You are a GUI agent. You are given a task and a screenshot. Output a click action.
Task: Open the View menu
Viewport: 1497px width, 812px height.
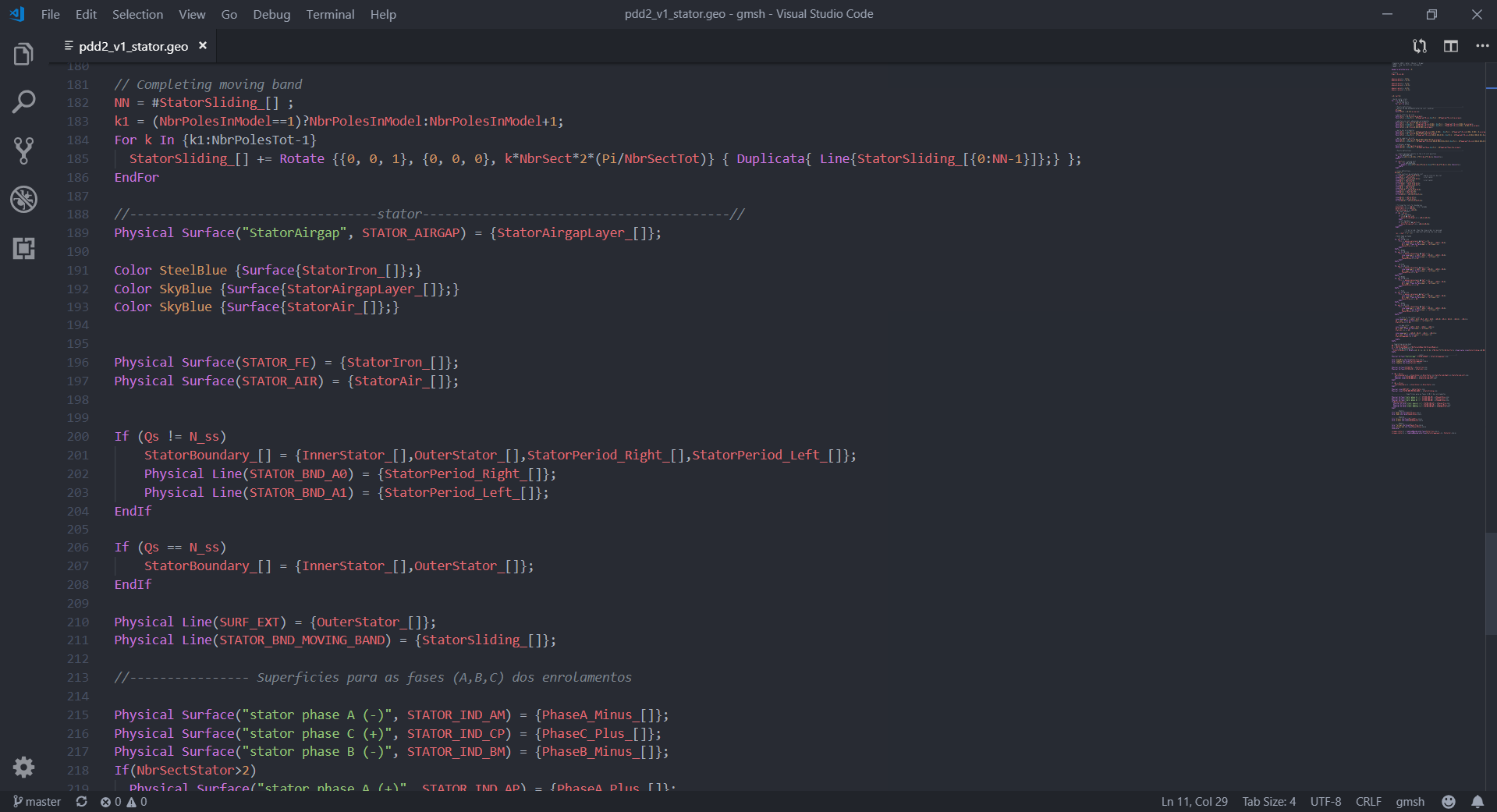tap(192, 14)
